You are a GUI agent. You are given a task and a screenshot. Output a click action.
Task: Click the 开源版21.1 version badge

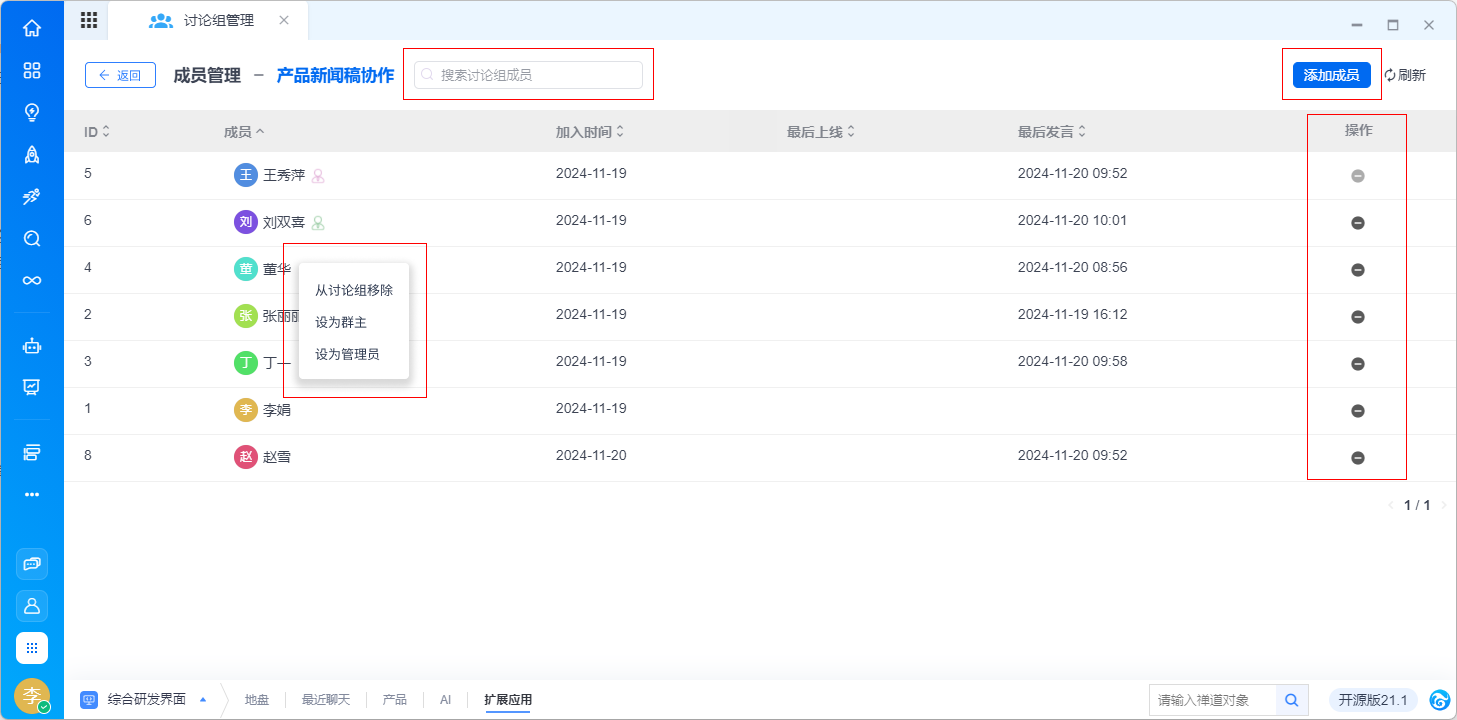(x=1373, y=700)
